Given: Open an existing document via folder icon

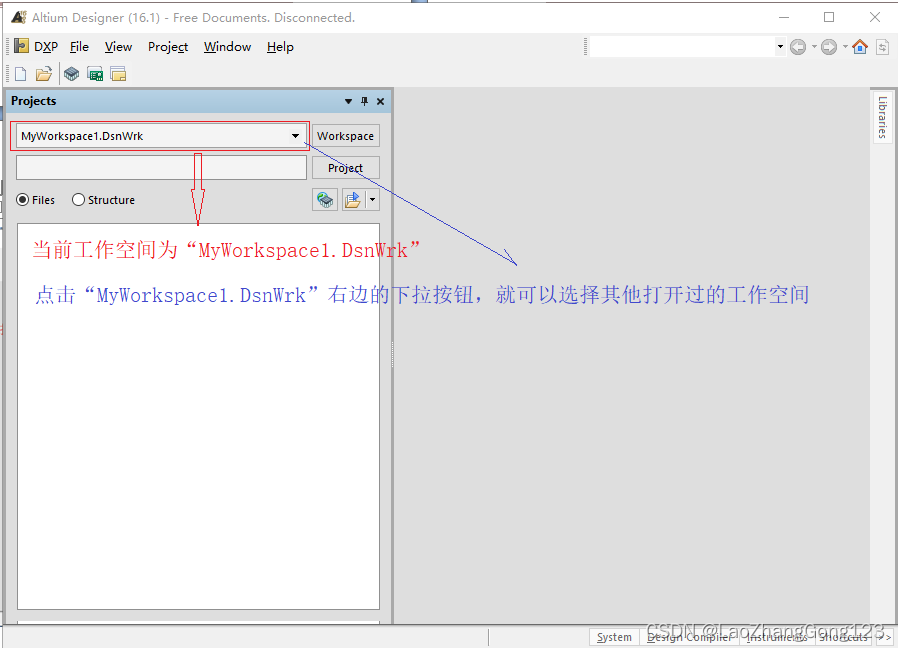Looking at the screenshot, I should point(44,74).
